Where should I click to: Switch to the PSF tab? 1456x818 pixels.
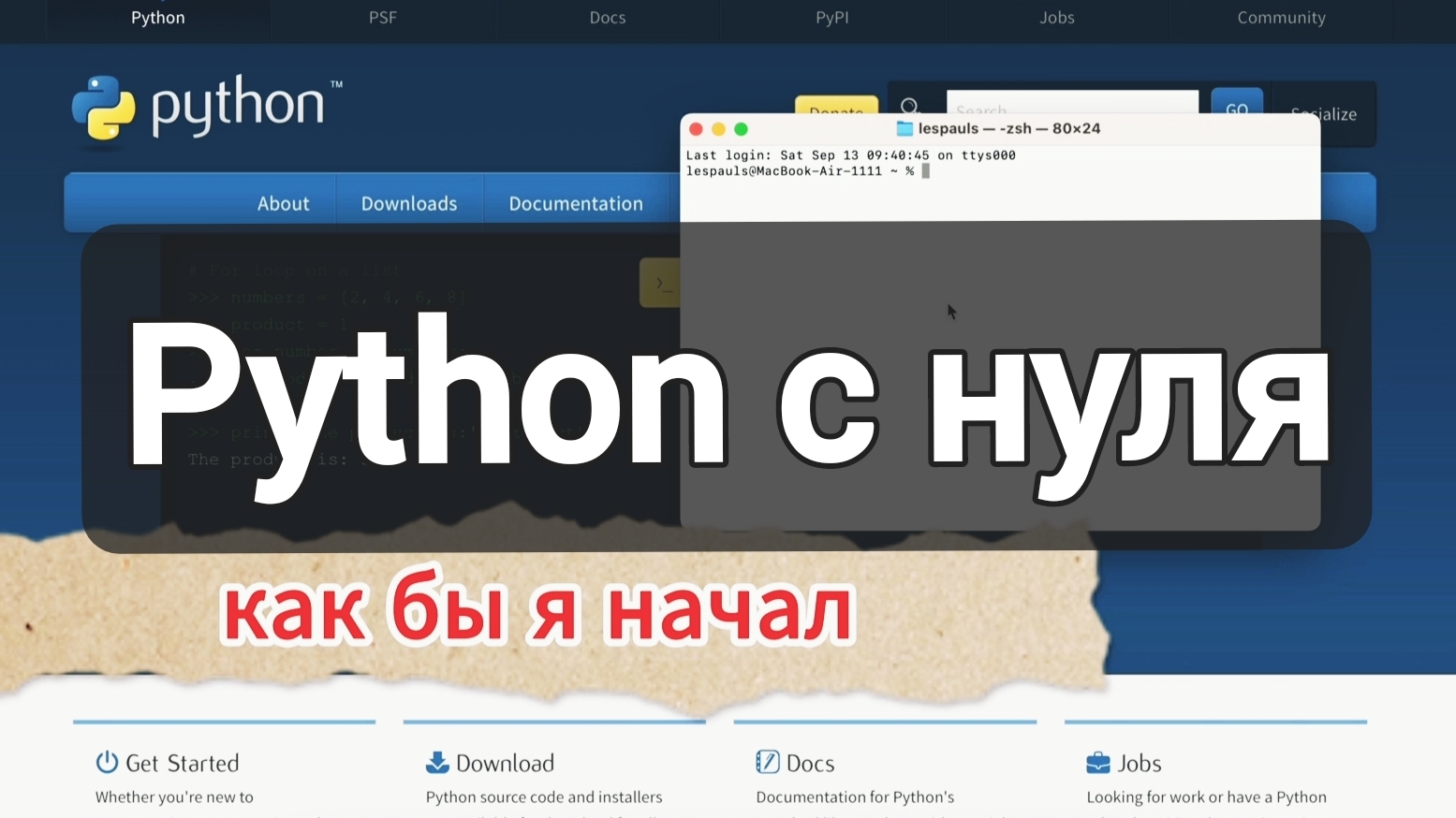coord(383,18)
